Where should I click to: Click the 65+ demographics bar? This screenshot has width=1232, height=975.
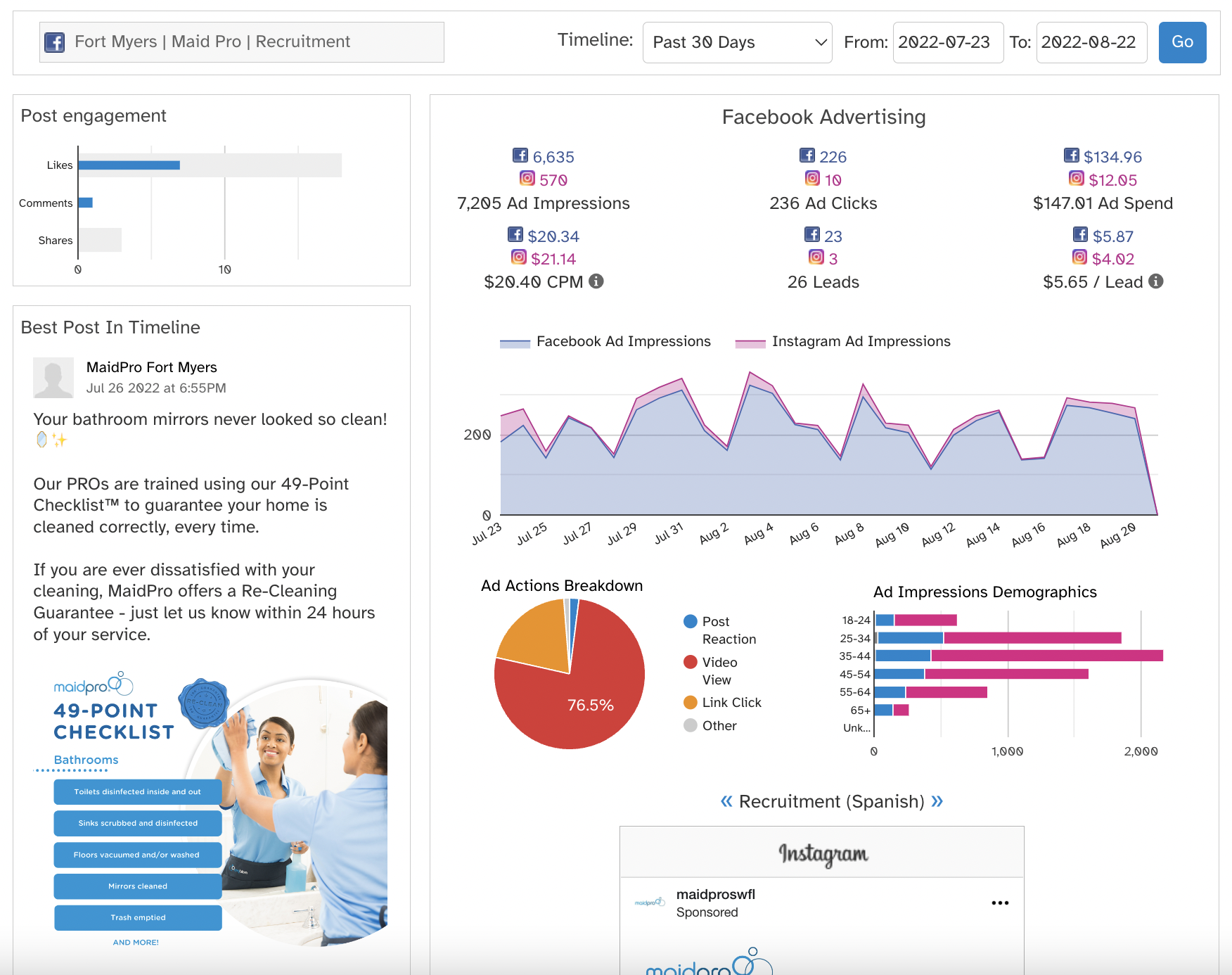pyautogui.click(x=892, y=710)
